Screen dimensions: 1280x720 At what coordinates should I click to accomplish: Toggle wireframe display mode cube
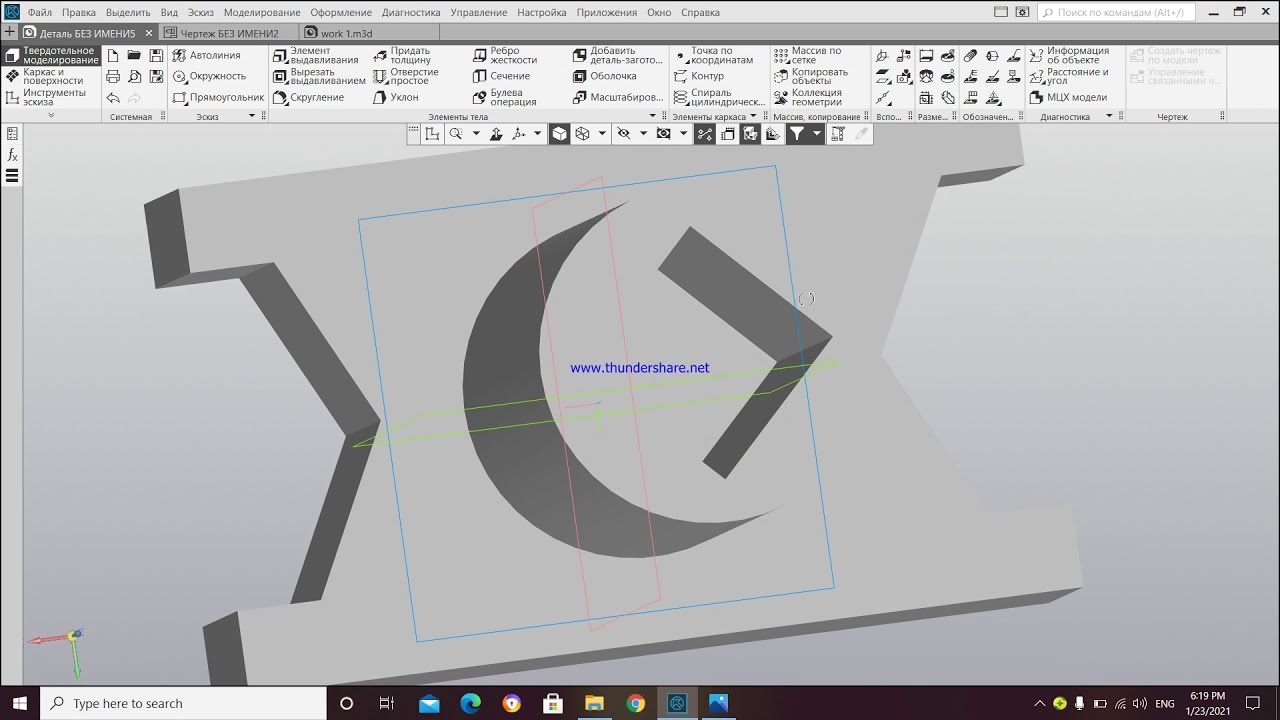tap(582, 134)
